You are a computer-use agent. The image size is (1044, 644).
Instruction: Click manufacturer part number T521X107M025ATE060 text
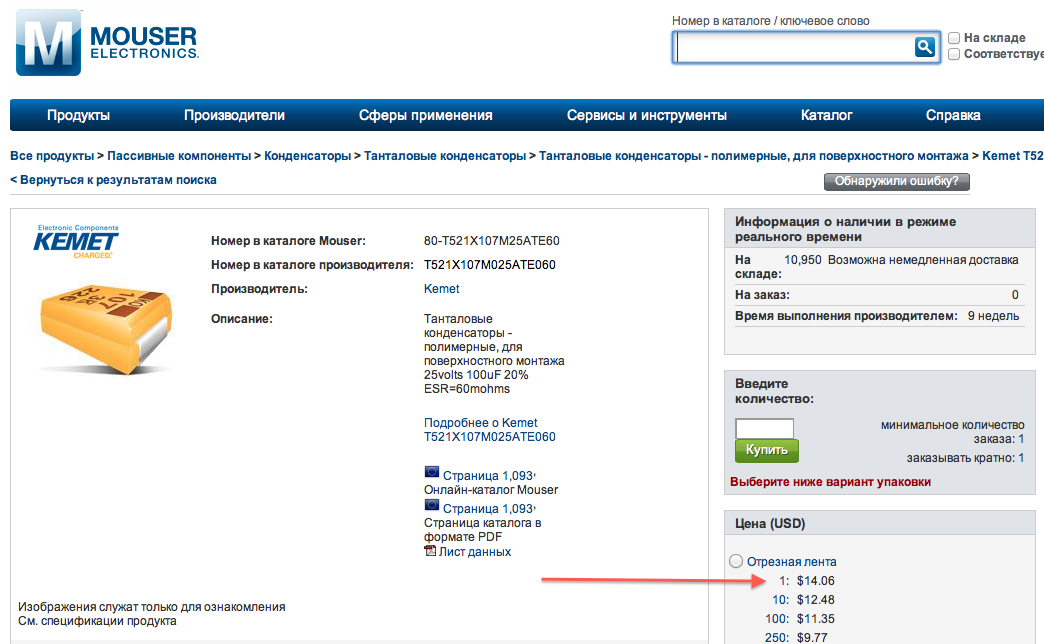[489, 264]
